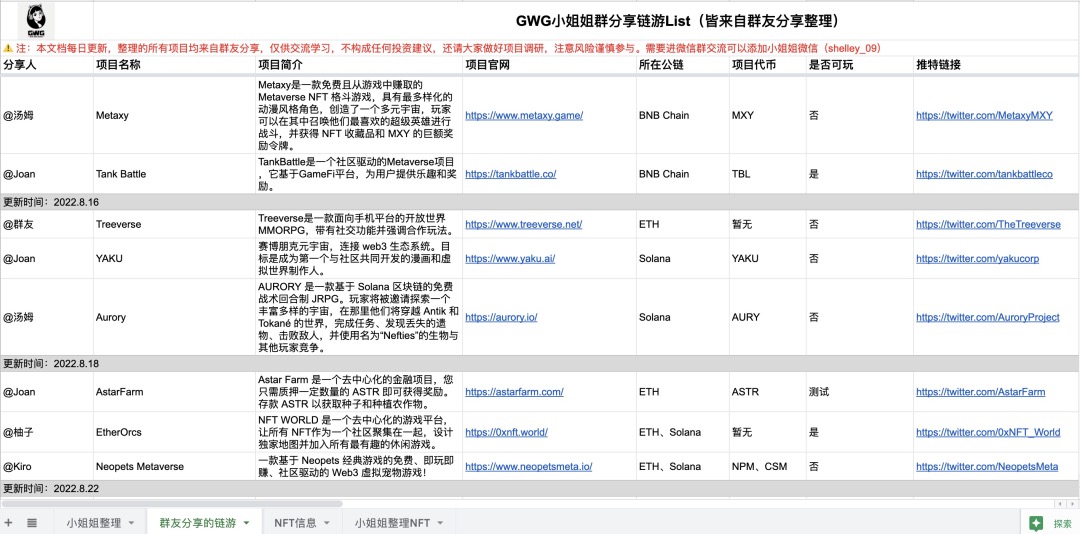Select the 项目代币 header cell
Image resolution: width=1080 pixels, height=534 pixels.
coord(767,65)
